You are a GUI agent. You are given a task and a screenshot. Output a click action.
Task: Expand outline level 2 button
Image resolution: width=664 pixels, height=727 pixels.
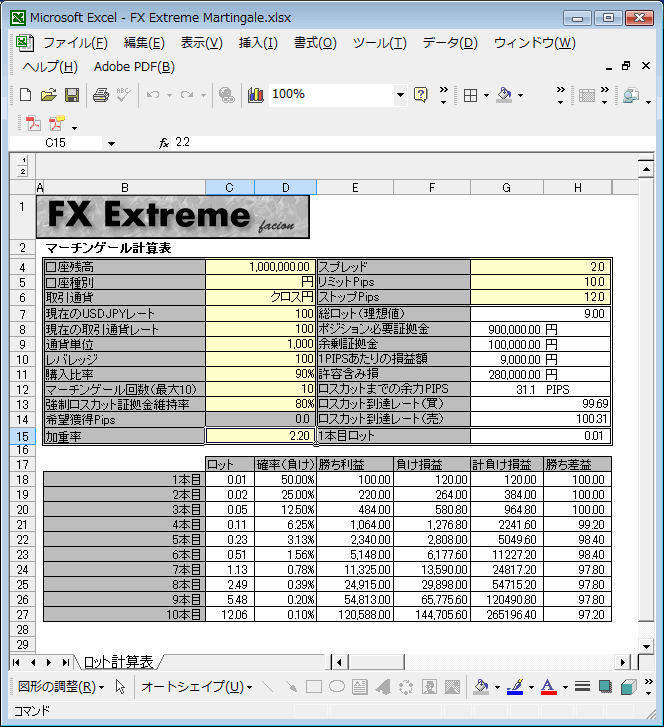click(x=23, y=171)
